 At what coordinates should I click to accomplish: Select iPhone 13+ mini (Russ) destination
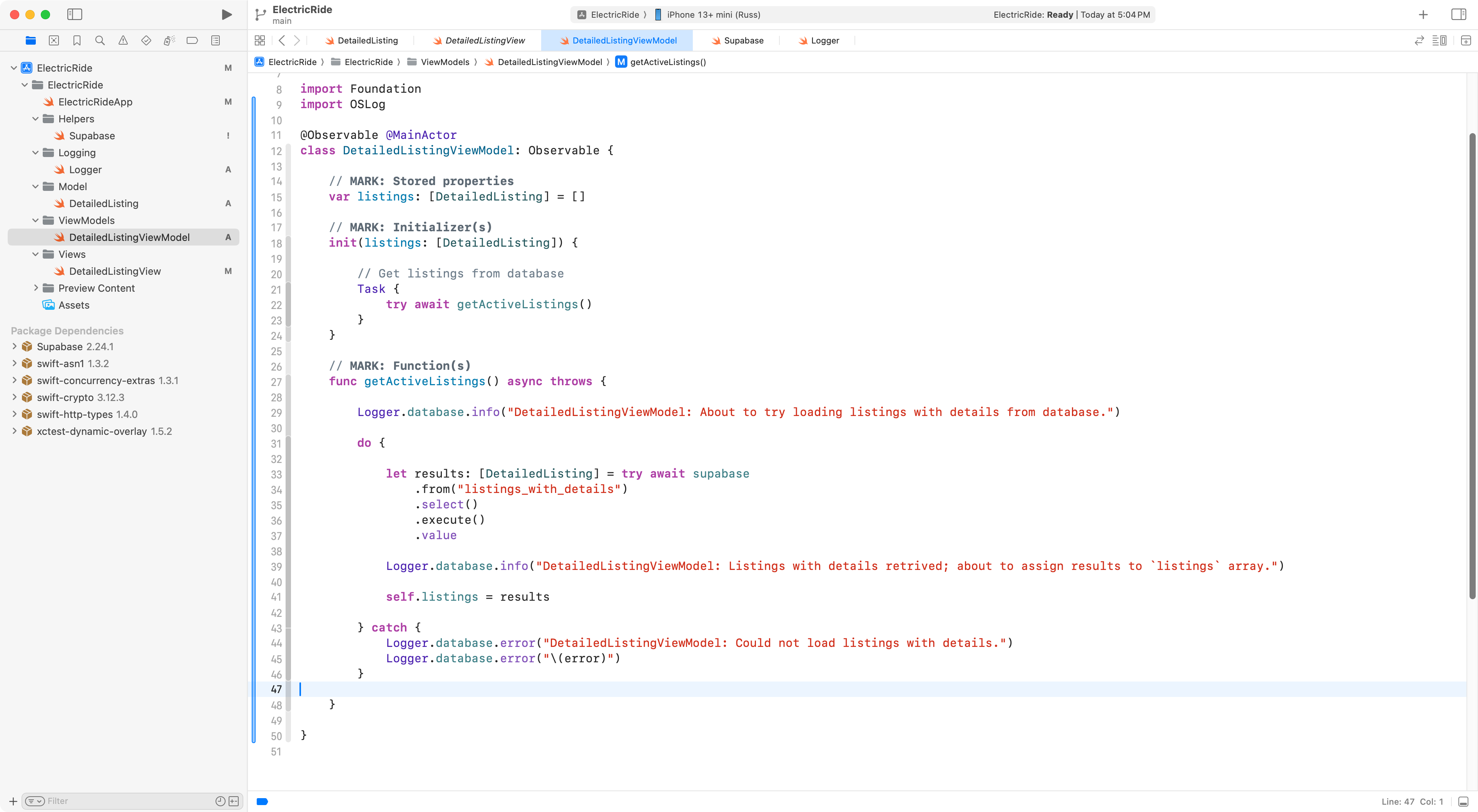(713, 14)
